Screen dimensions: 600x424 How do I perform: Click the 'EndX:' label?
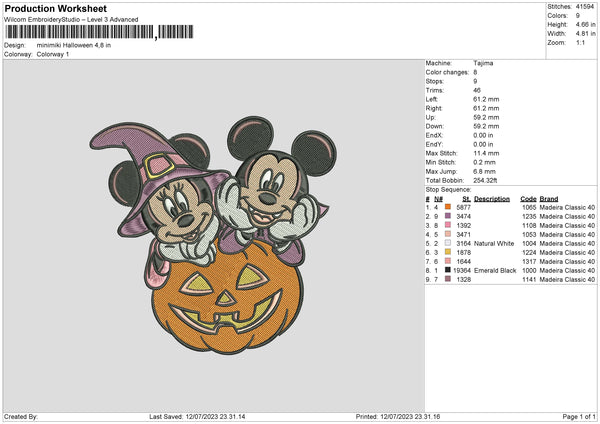click(x=434, y=135)
